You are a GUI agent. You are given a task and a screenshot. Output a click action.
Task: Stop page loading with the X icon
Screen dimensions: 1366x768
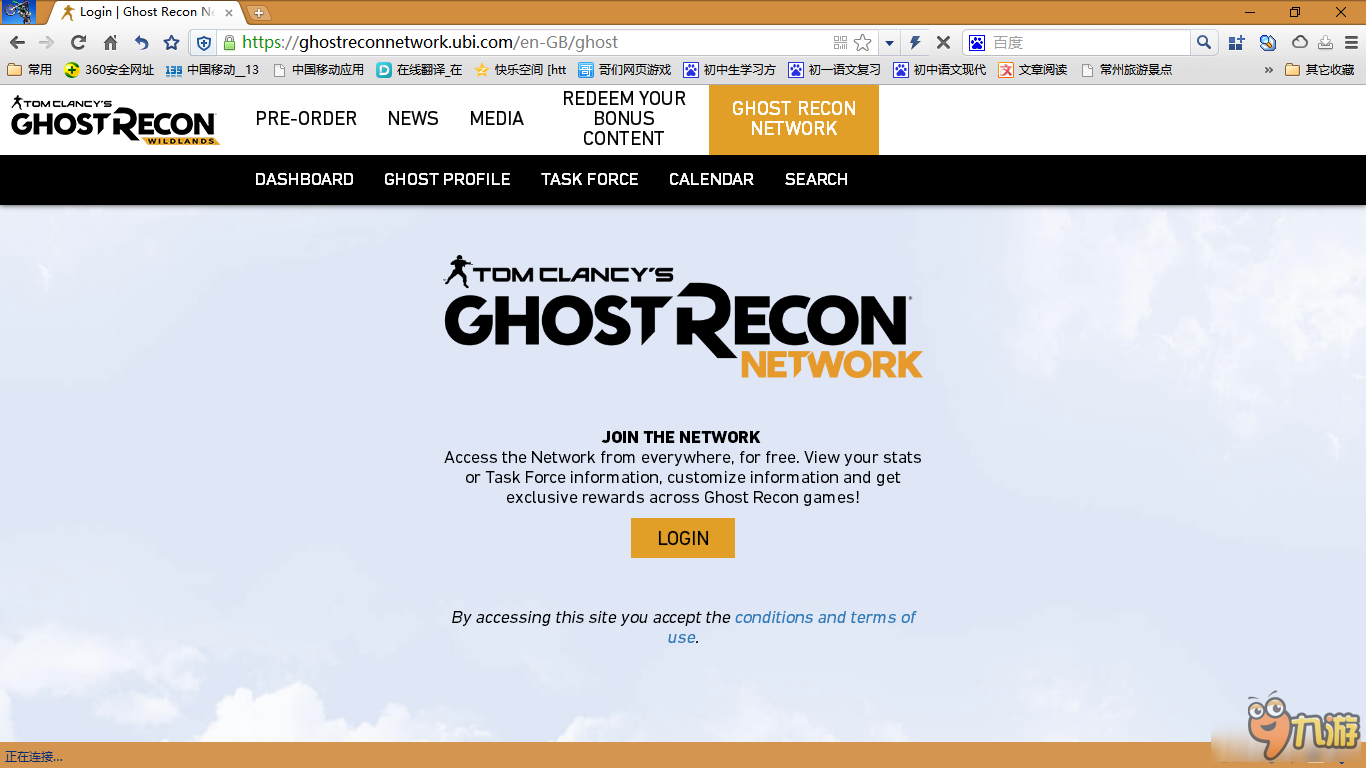(x=943, y=43)
